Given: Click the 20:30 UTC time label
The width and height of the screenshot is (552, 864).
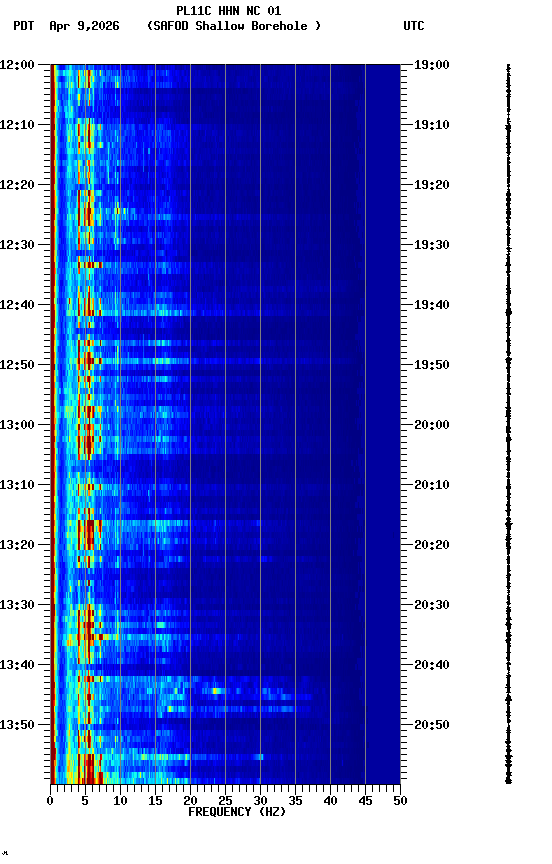Looking at the screenshot, I should [x=432, y=606].
